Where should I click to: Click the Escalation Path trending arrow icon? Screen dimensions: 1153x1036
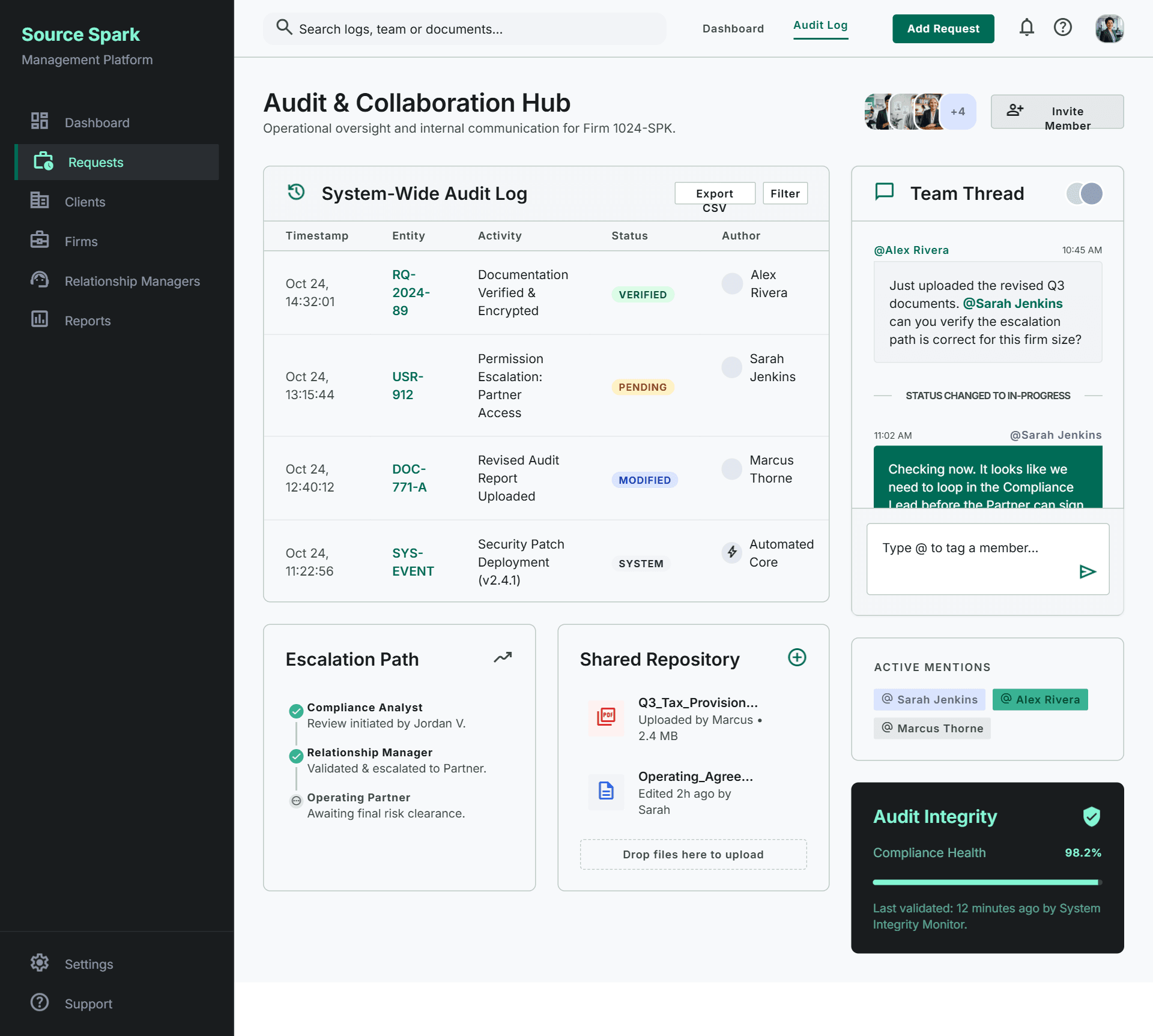coord(503,657)
